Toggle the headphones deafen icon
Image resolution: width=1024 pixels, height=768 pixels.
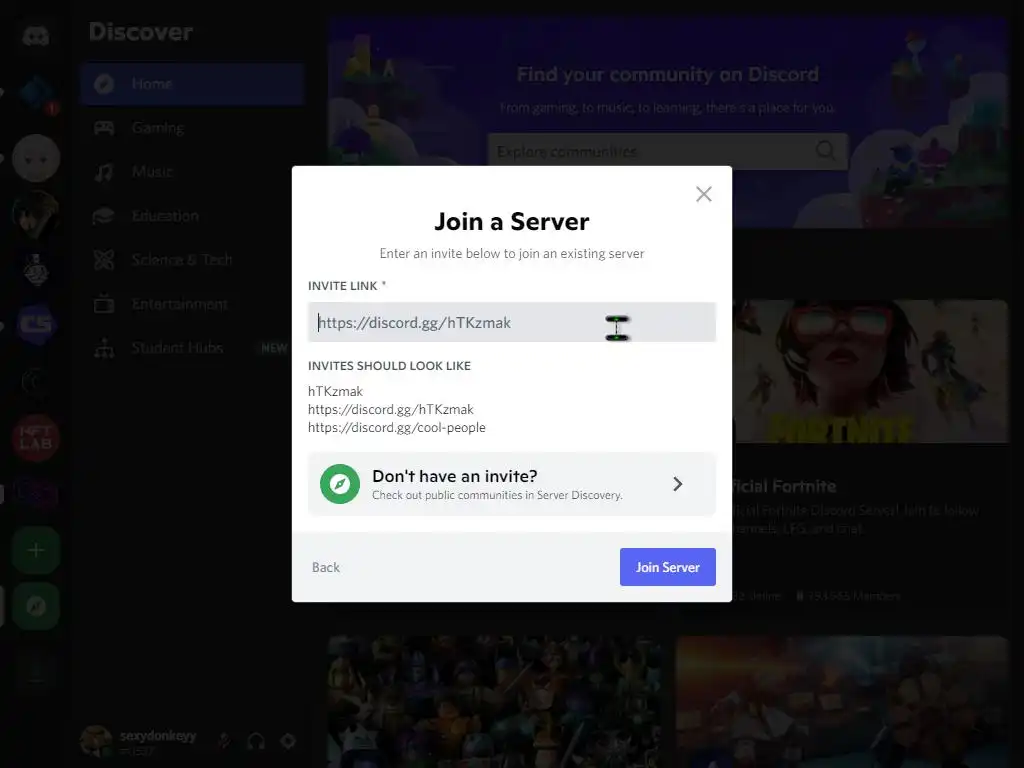[256, 741]
